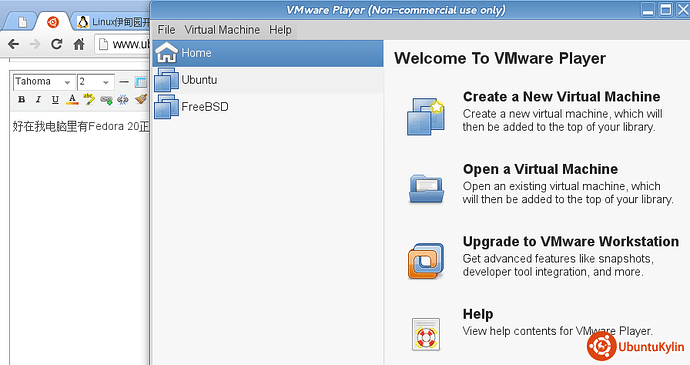Click the insert link icon

coord(106,100)
